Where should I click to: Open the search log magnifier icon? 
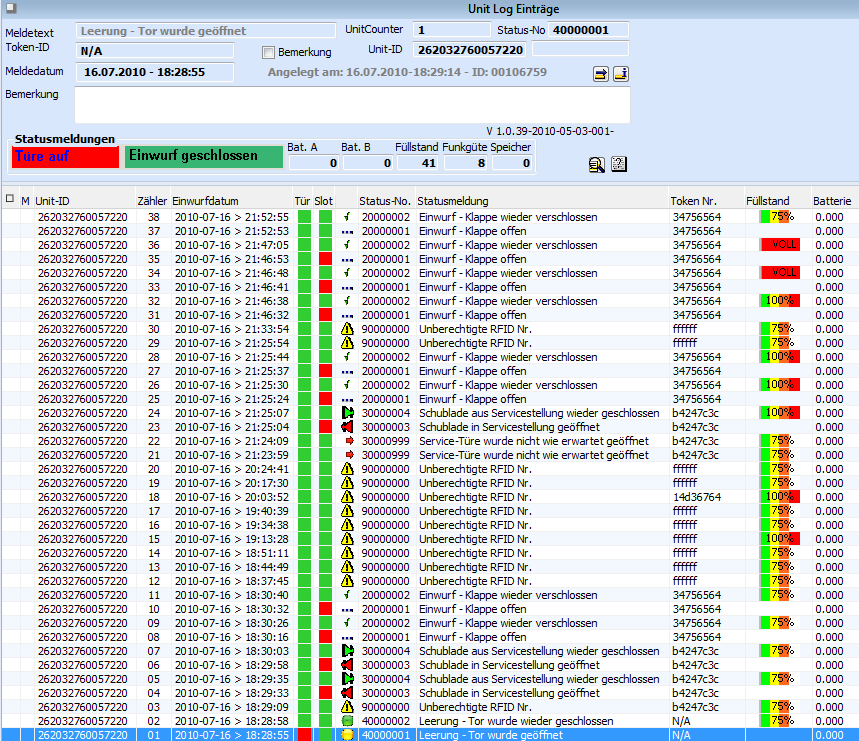tap(597, 164)
